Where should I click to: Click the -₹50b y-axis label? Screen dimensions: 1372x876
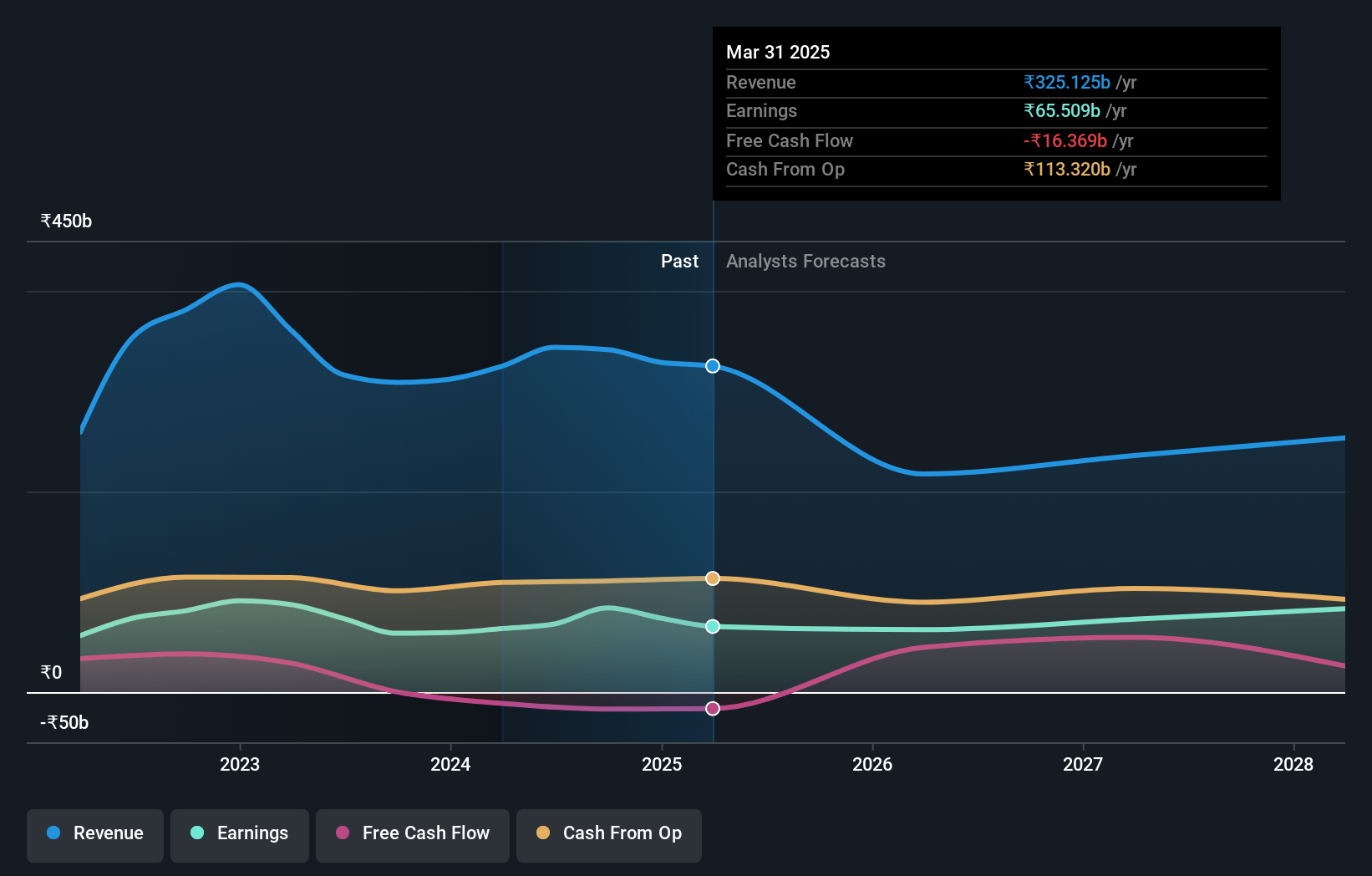[x=64, y=723]
